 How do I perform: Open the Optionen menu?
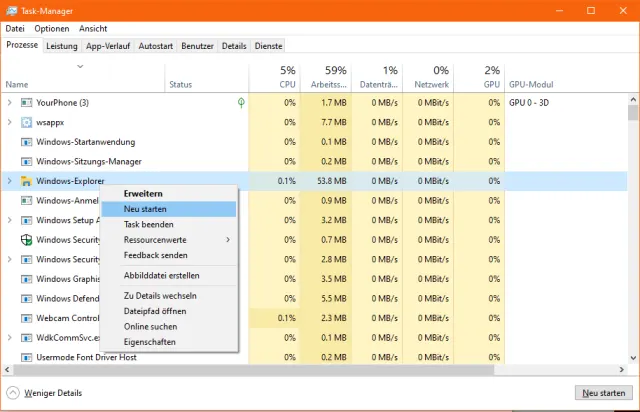coord(52,29)
